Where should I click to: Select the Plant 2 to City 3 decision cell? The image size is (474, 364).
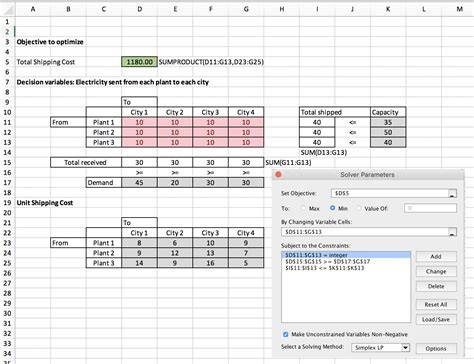point(210,132)
